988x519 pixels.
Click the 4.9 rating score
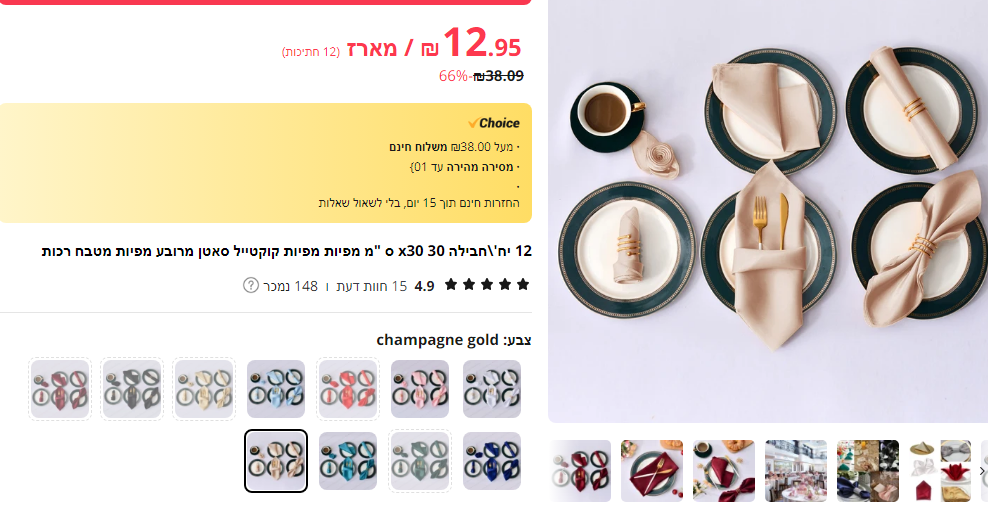pyautogui.click(x=425, y=286)
